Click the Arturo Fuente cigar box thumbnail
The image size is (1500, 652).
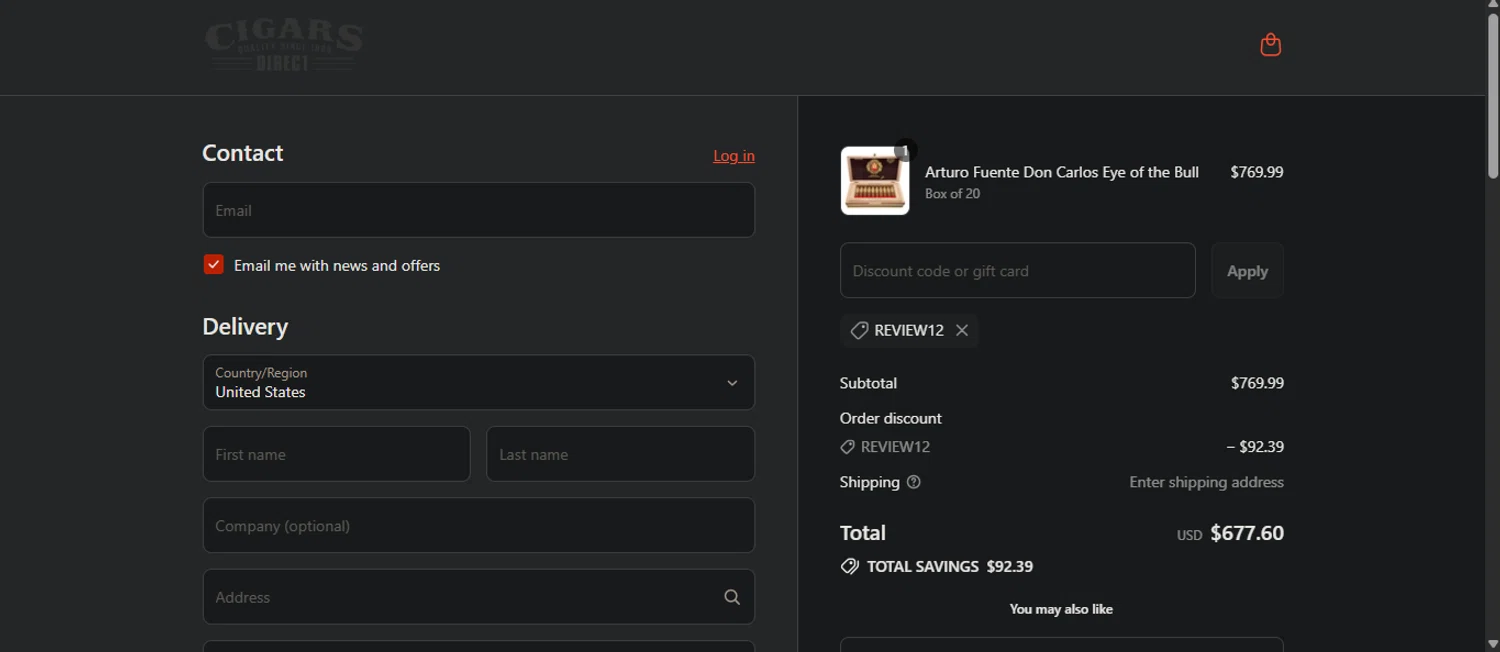(875, 181)
